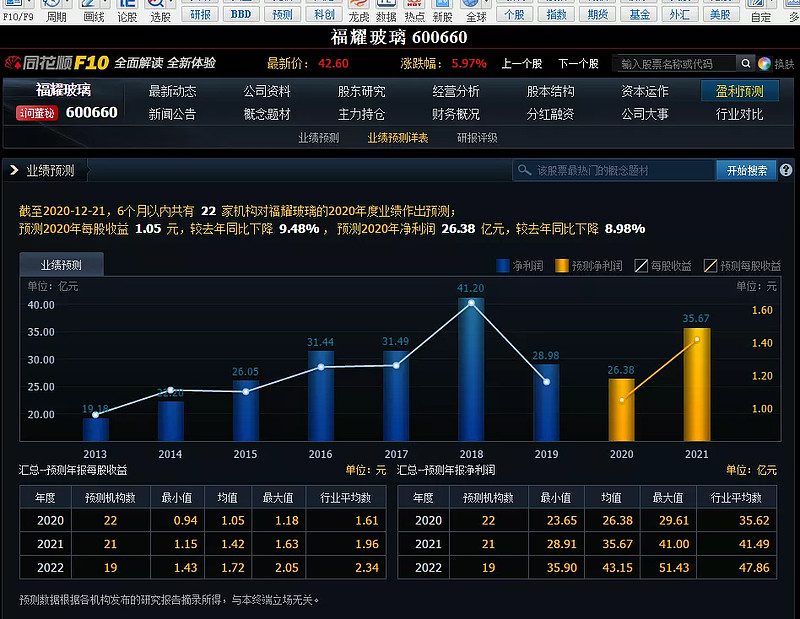The image size is (800, 619).
Task: Click the 外汇 toolbar button
Action: 680,14
